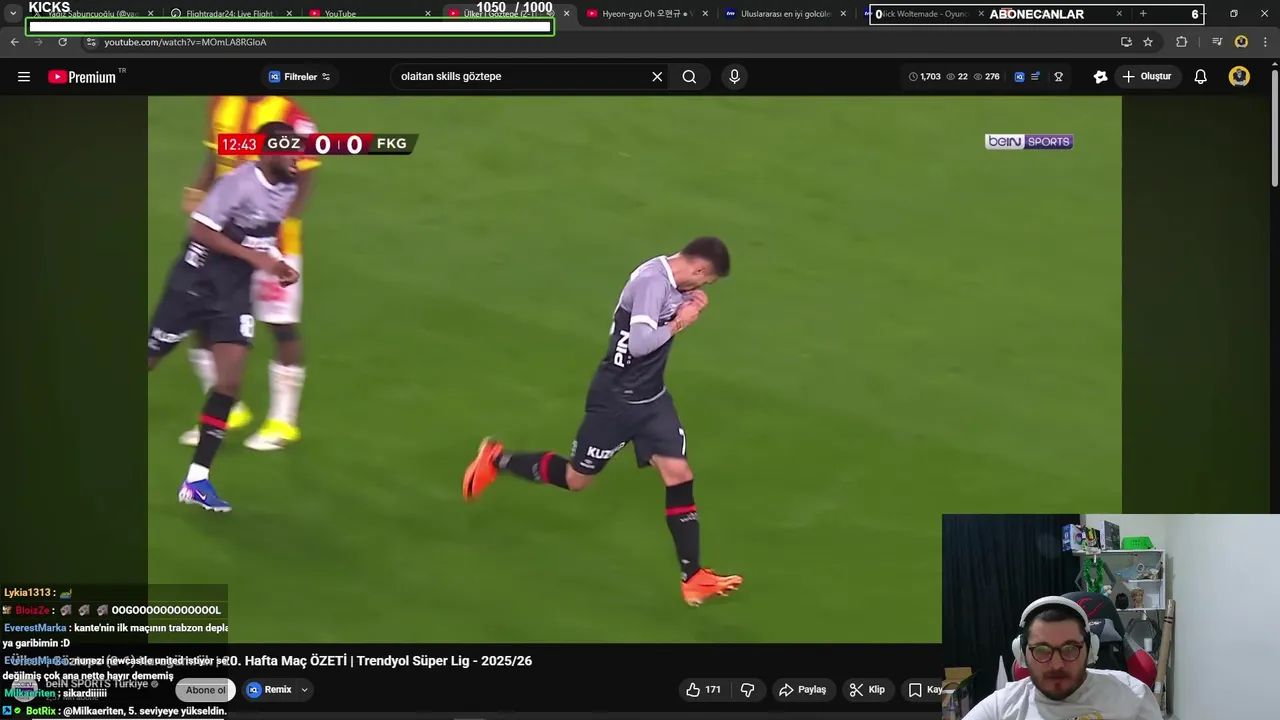Image resolution: width=1280 pixels, height=720 pixels.
Task: Open the browser extensions puzzle icon
Action: (x=1181, y=42)
